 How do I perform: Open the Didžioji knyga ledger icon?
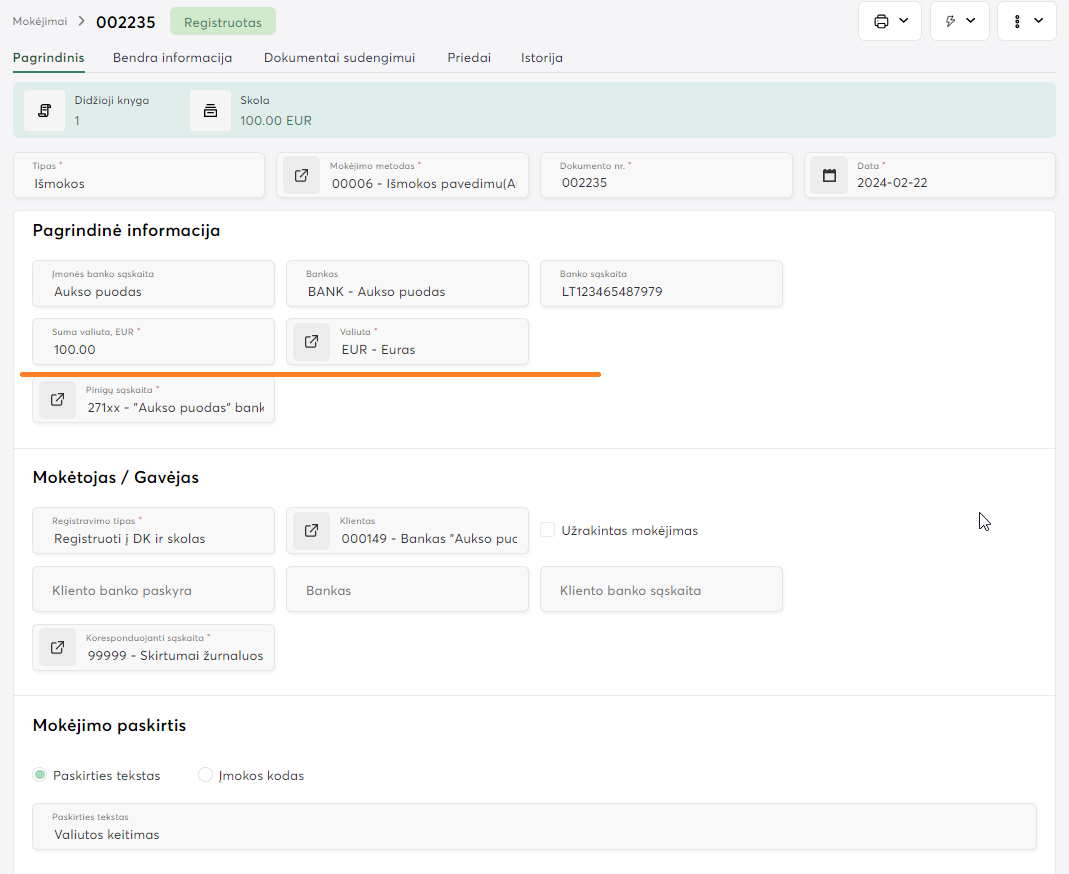pyautogui.click(x=44, y=110)
